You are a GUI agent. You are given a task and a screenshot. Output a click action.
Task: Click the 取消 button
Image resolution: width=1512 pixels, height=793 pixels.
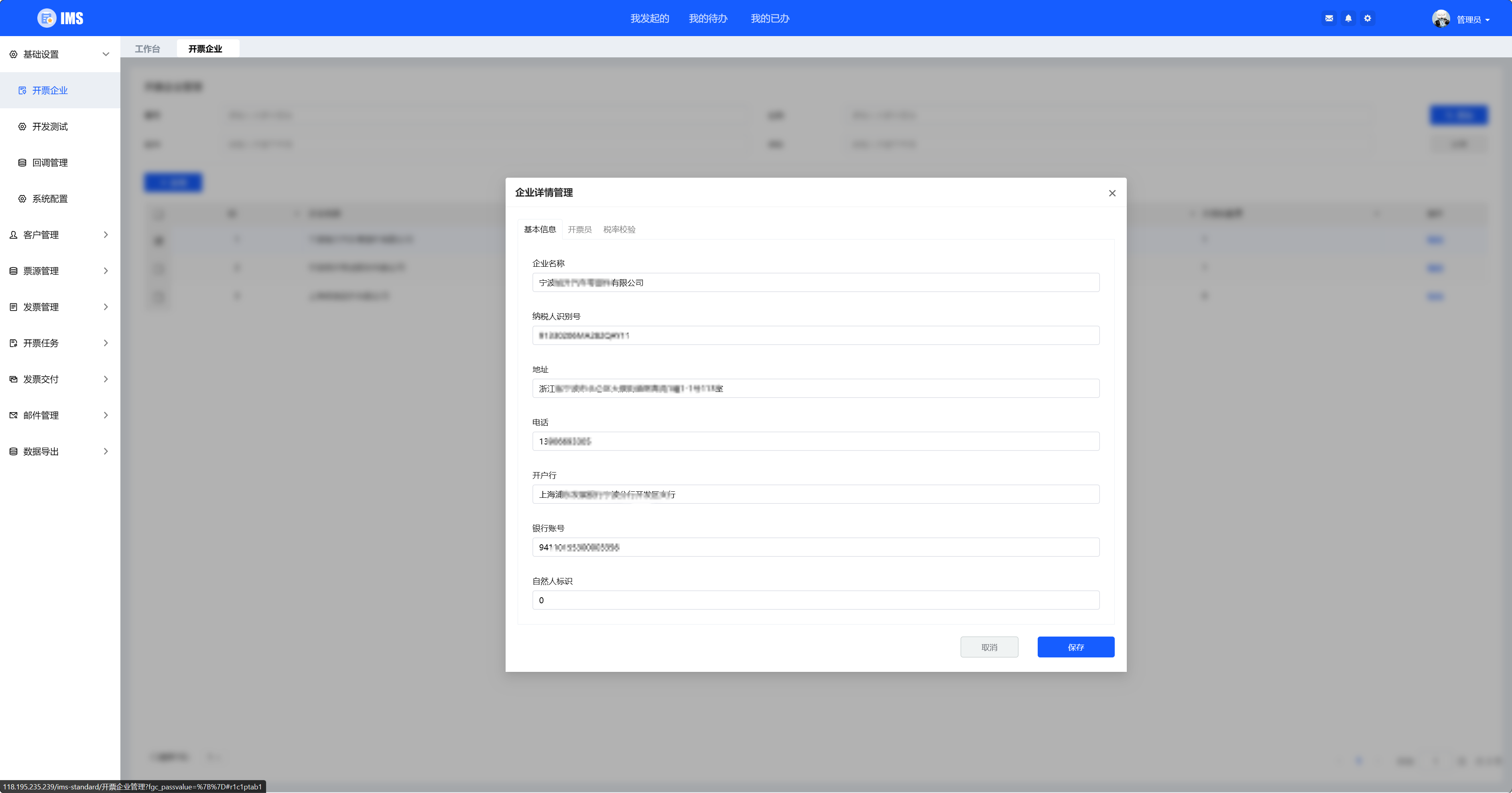989,647
